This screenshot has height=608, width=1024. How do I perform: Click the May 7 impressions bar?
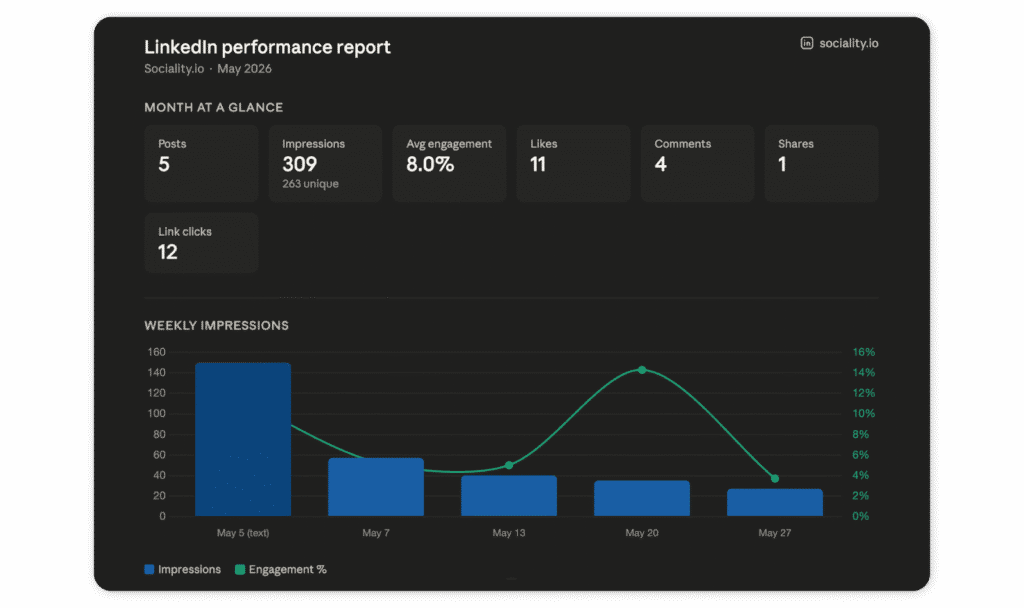pyautogui.click(x=376, y=487)
